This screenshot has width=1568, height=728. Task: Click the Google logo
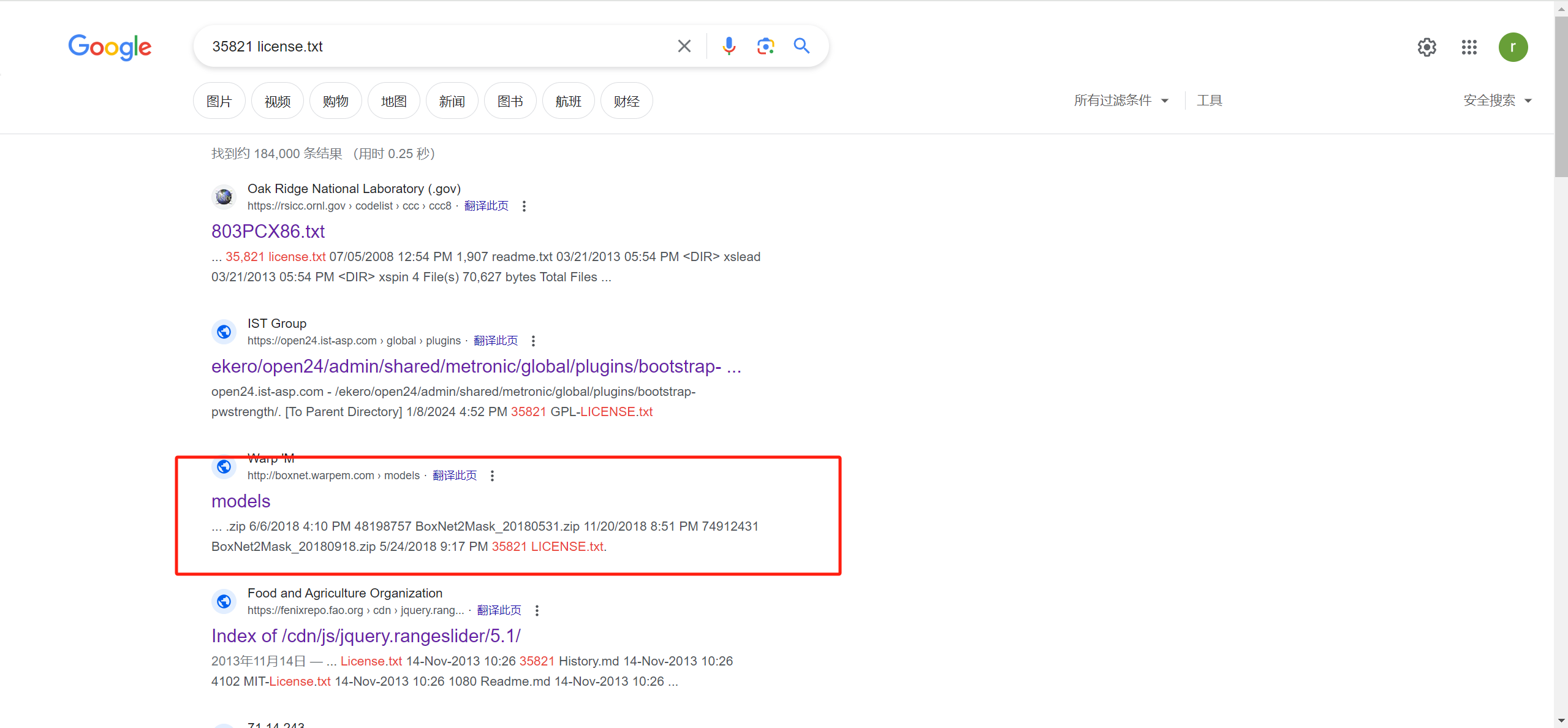coord(110,47)
